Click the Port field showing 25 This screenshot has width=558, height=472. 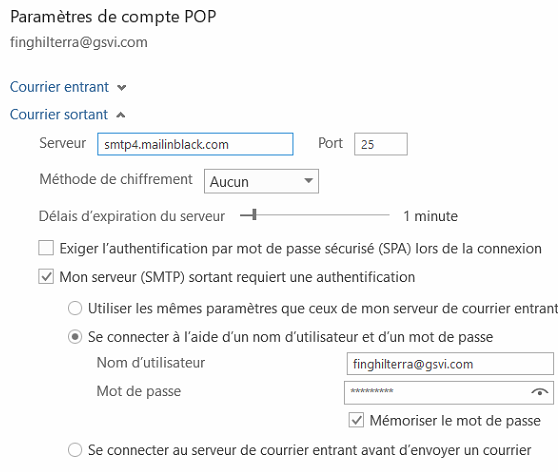point(381,144)
